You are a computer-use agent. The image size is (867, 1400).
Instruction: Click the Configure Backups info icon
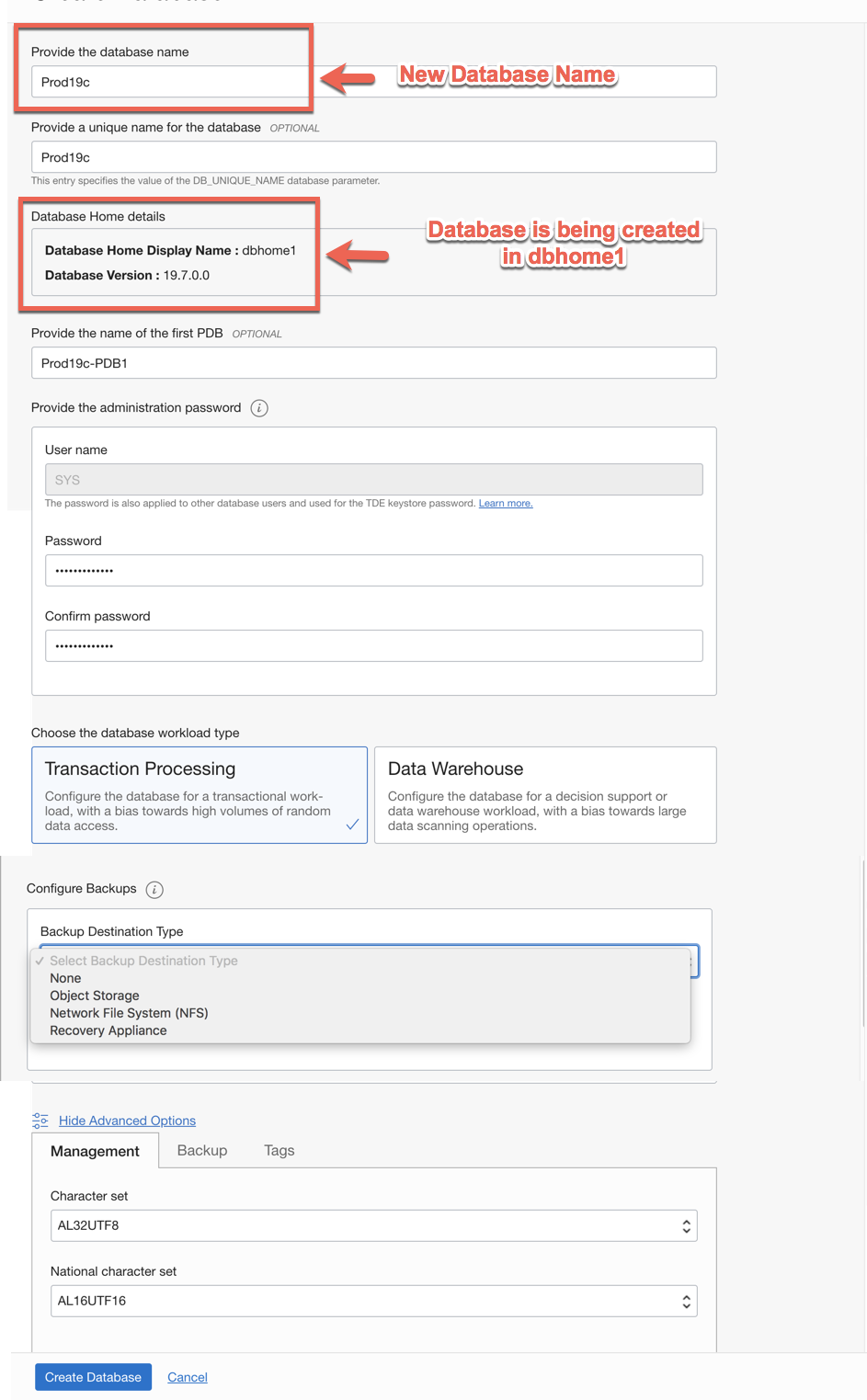click(x=154, y=889)
